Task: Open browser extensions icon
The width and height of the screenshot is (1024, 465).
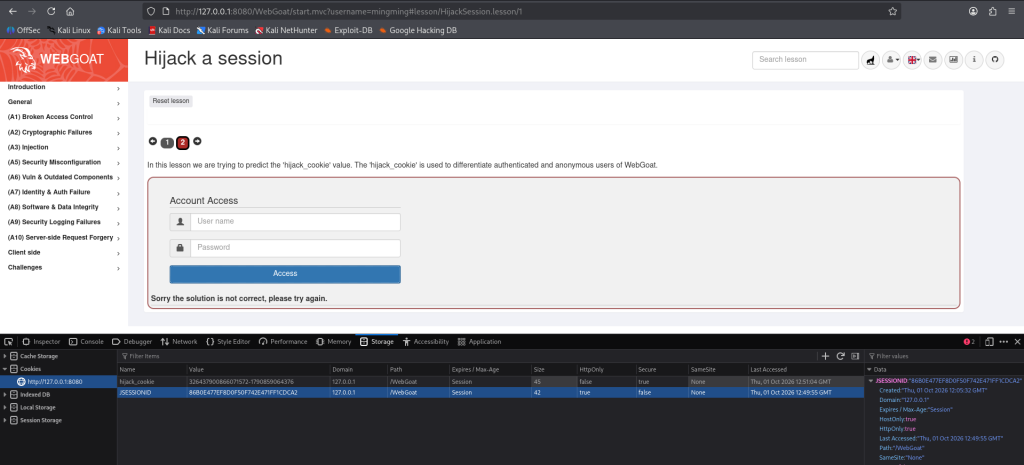Action: coord(993,11)
